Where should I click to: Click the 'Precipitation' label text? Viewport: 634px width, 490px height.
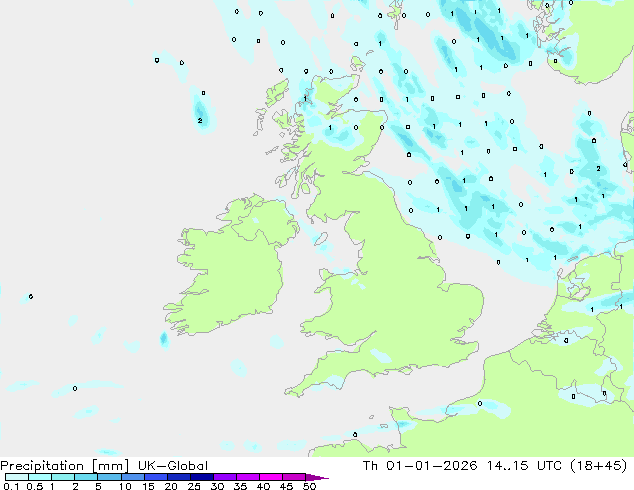pos(42,466)
